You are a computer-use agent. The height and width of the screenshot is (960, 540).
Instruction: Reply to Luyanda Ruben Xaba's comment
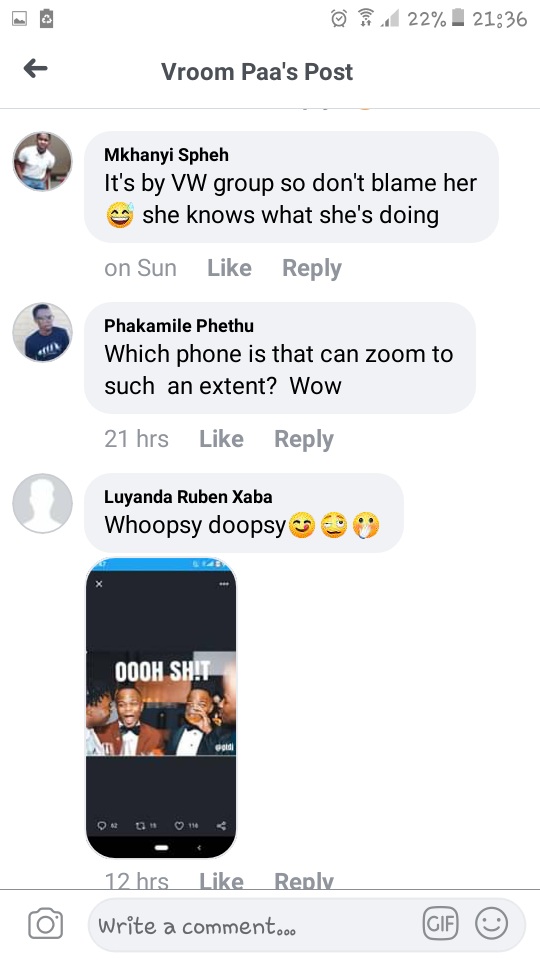click(x=304, y=880)
